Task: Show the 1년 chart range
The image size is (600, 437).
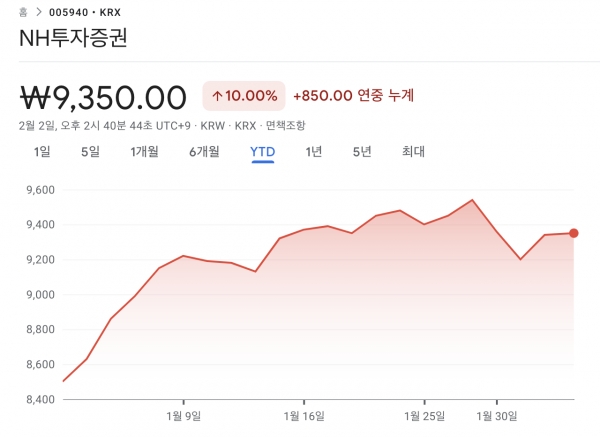Action: [313, 152]
